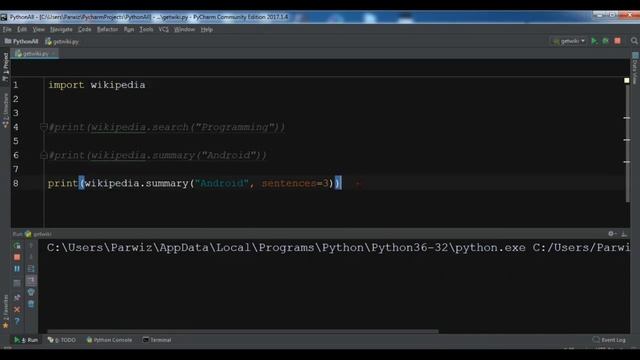Click the editor vertical scrollbar
The image size is (640, 360).
(627, 143)
